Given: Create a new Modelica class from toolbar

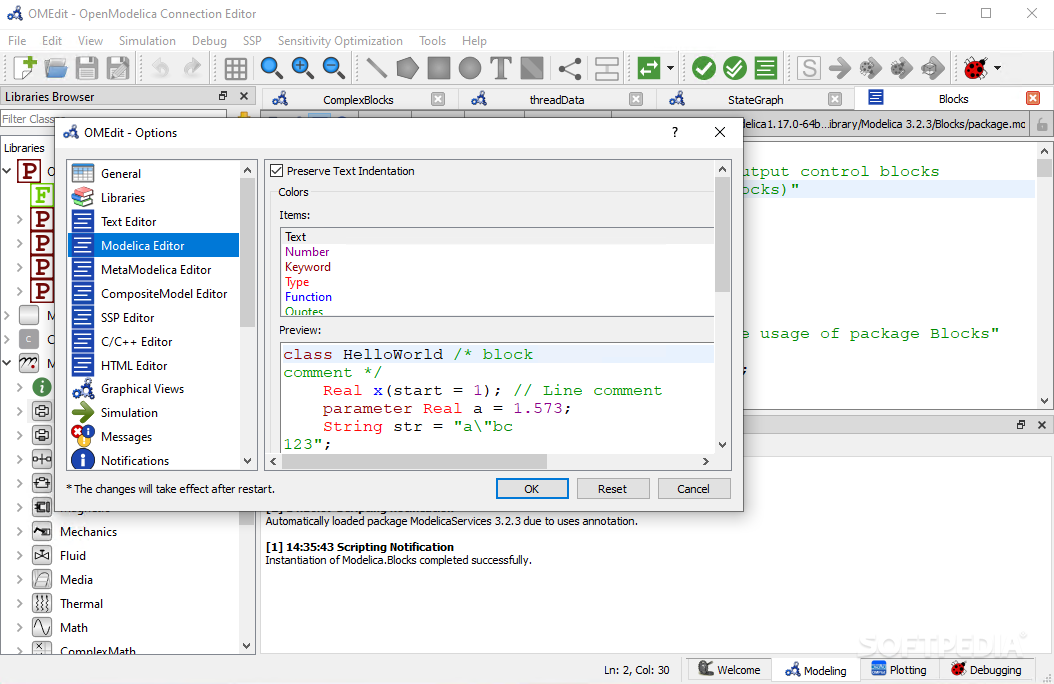Looking at the screenshot, I should (x=25, y=68).
